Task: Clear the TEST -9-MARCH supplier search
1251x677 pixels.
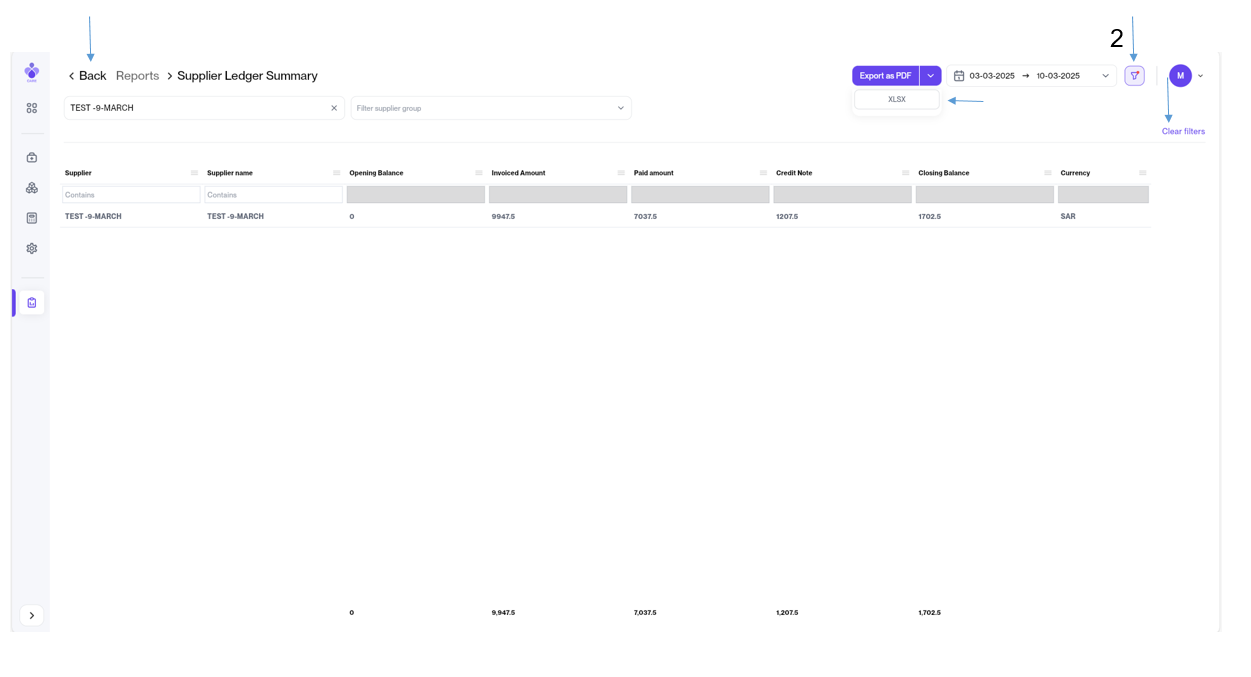Action: [334, 108]
